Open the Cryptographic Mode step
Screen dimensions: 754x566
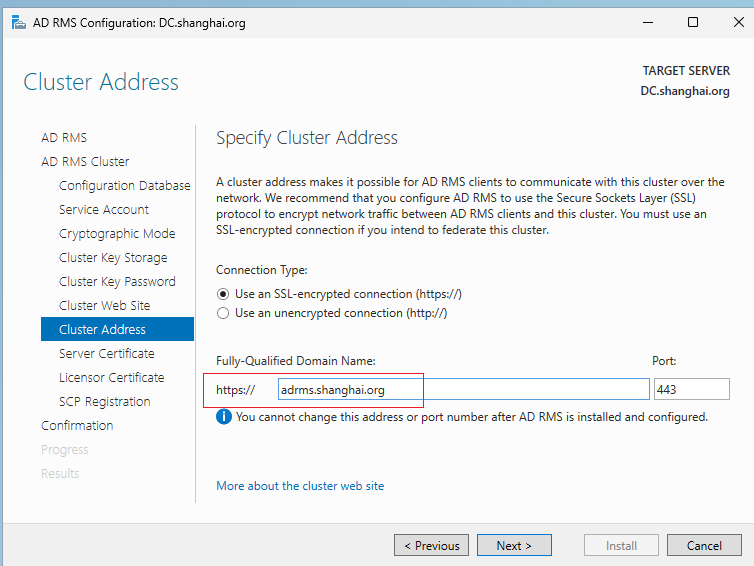(x=117, y=234)
